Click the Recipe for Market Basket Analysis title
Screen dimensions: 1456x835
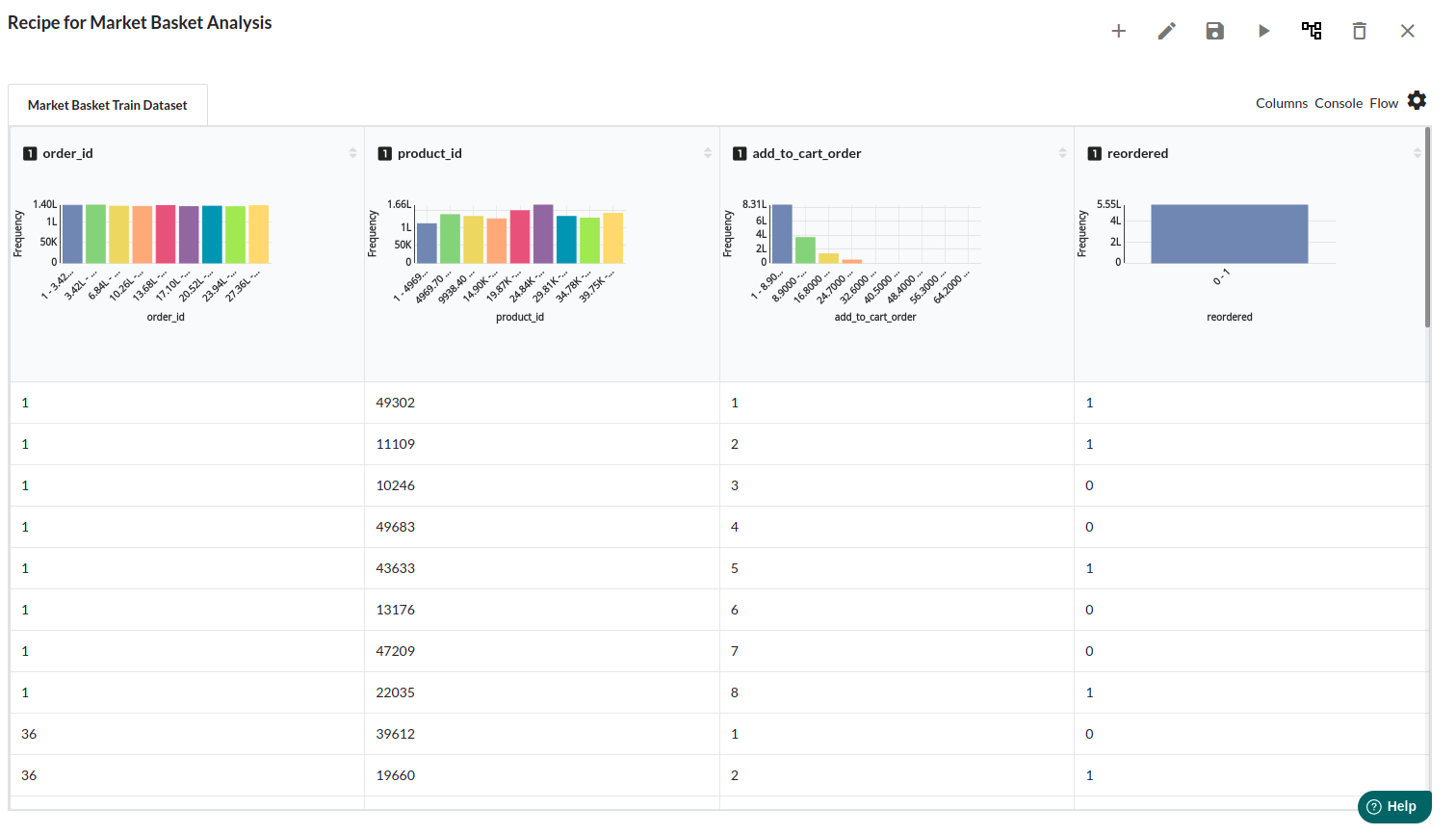[140, 22]
